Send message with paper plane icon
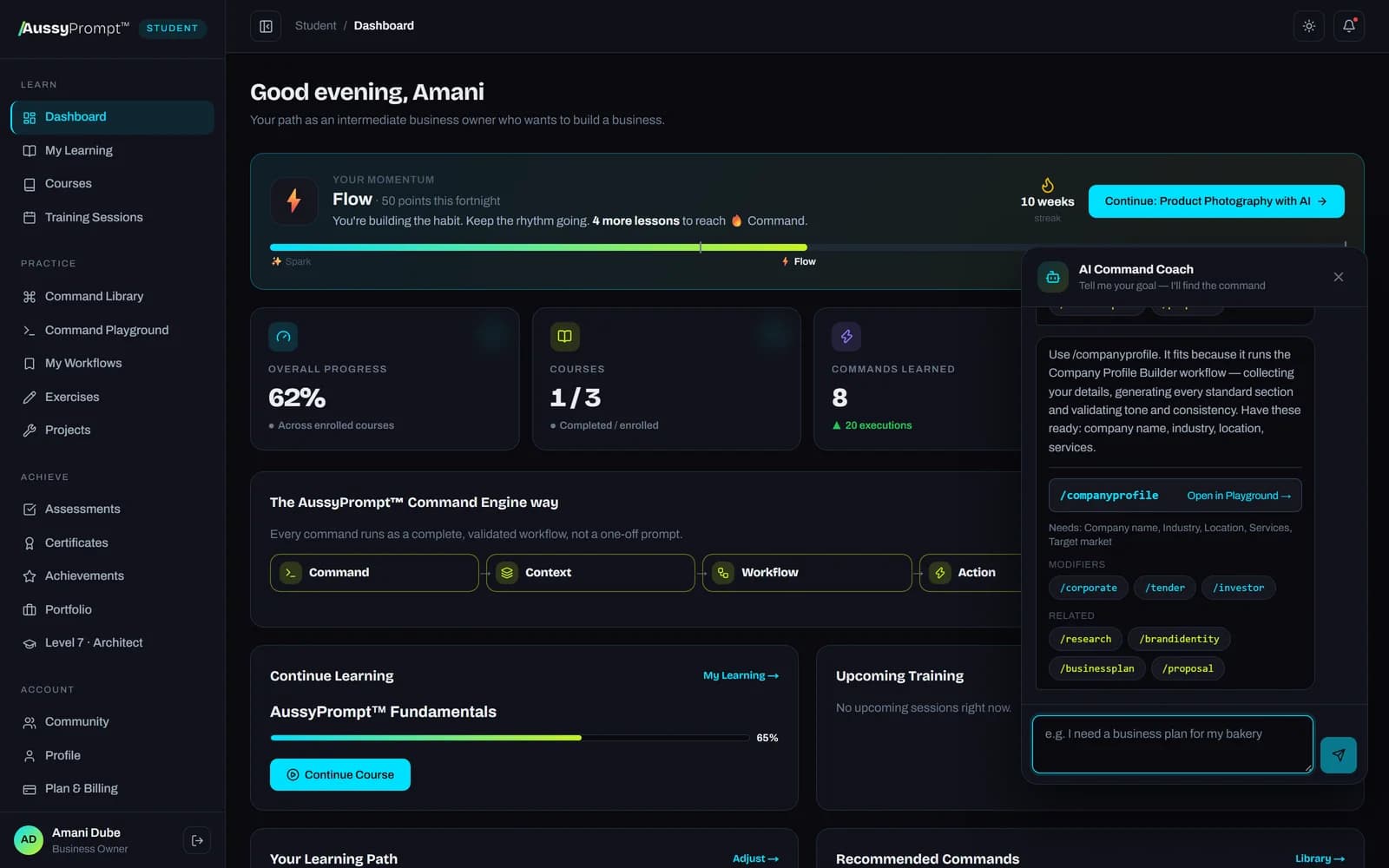Image resolution: width=1389 pixels, height=868 pixels. pyautogui.click(x=1338, y=755)
